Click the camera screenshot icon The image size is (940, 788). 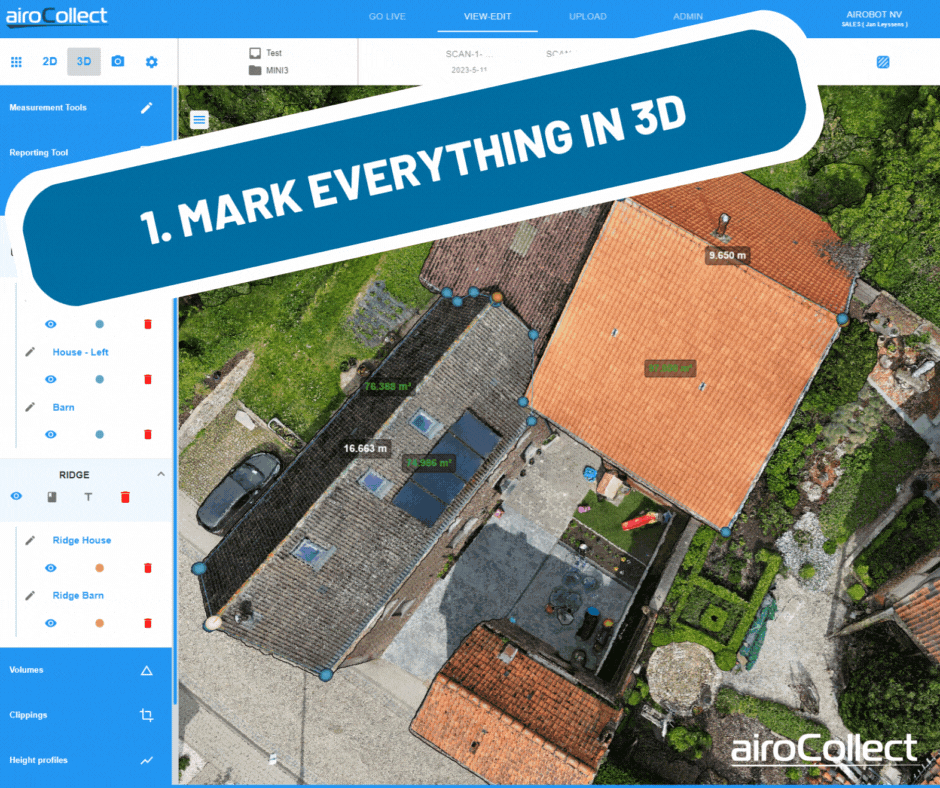pyautogui.click(x=118, y=62)
